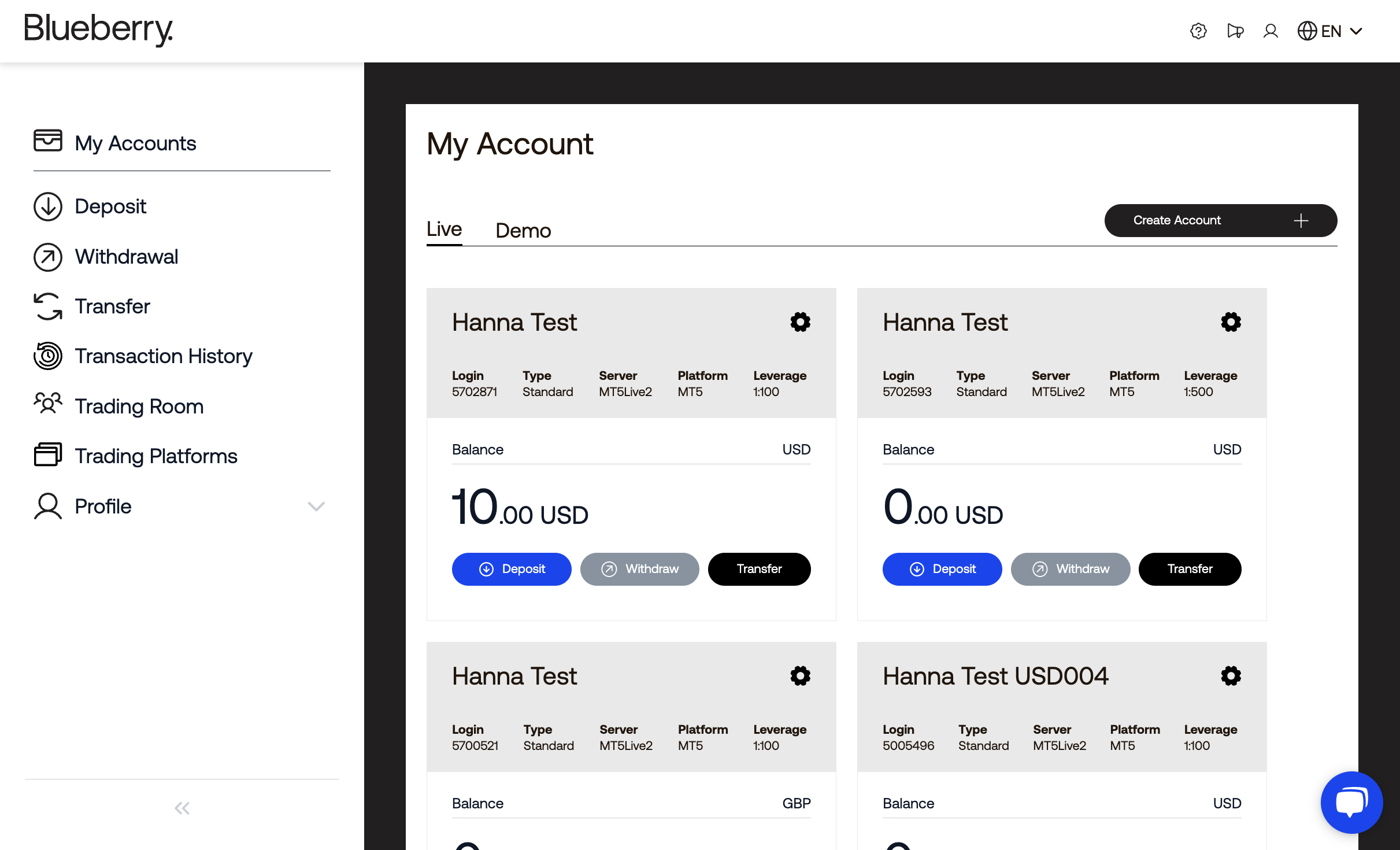Select login number 5005496
The width and height of the screenshot is (1400, 850).
coord(908,745)
